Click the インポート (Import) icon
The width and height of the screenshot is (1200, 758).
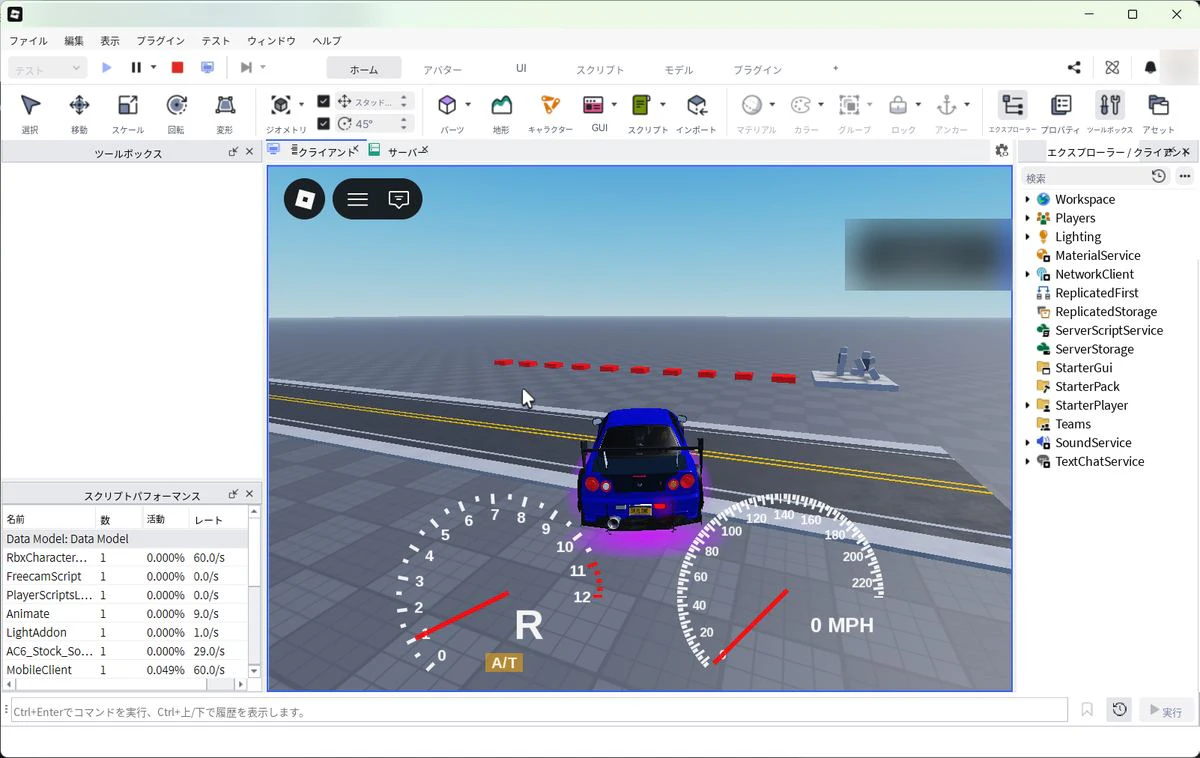(x=696, y=113)
